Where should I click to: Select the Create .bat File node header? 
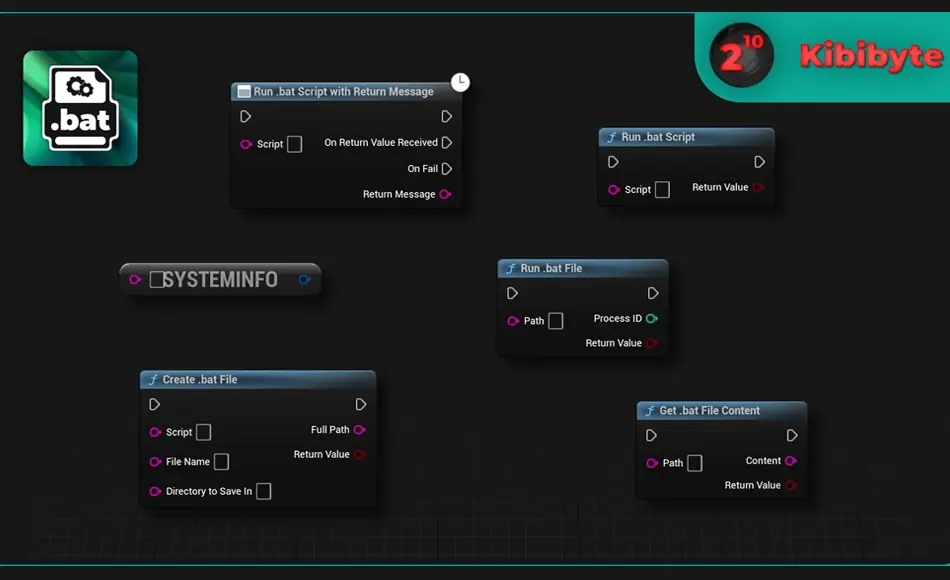258,379
